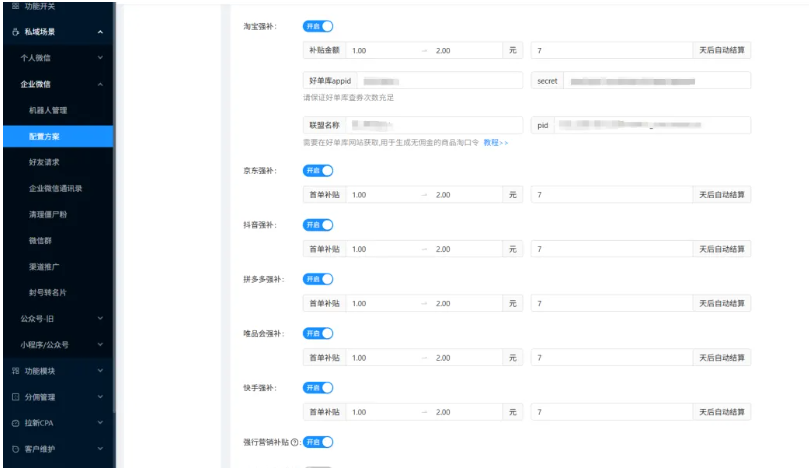Screen dimensions: 809x468
Task: Turn off the 抖音强补 toggle
Action: pyautogui.click(x=317, y=224)
